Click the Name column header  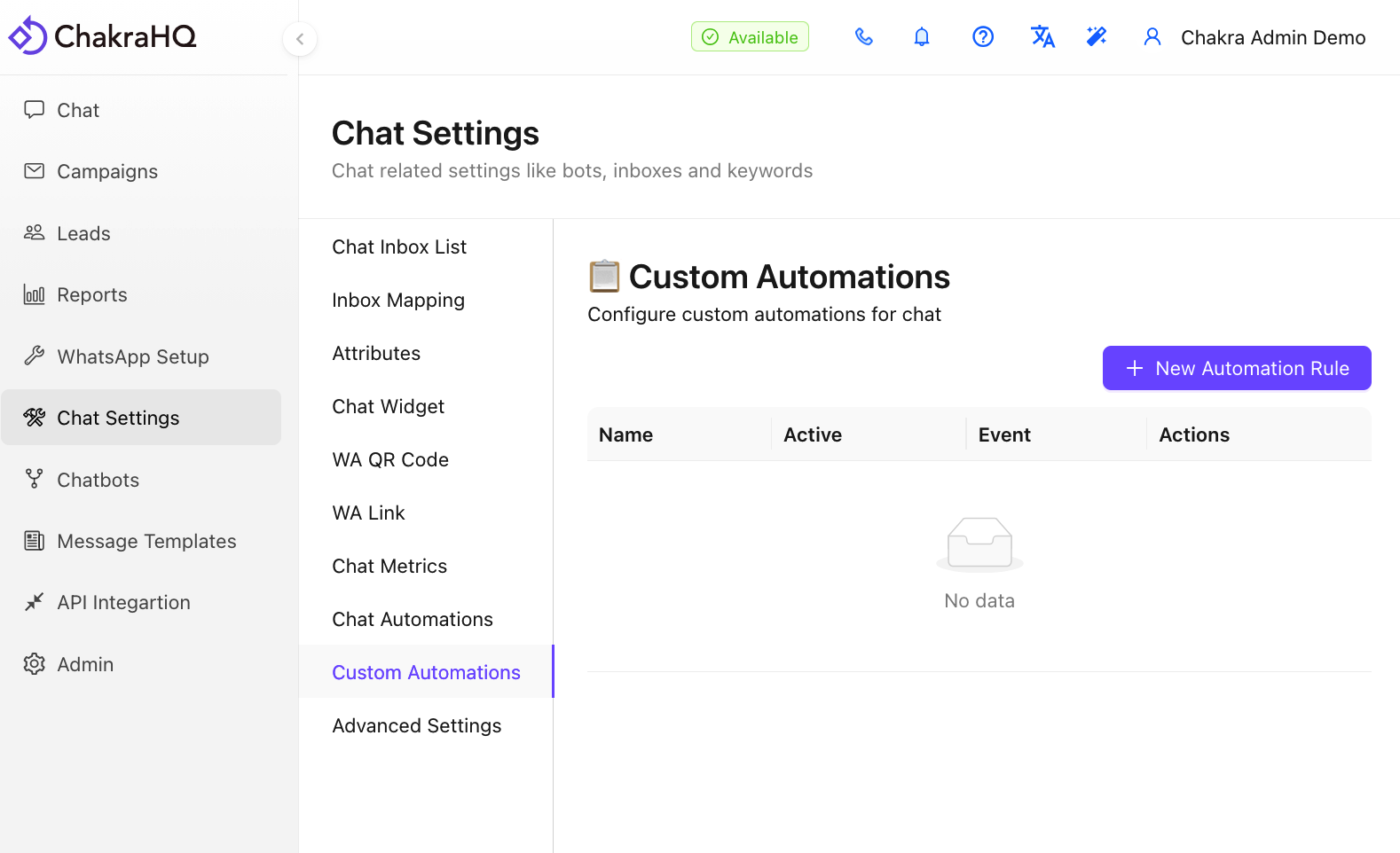click(x=625, y=434)
